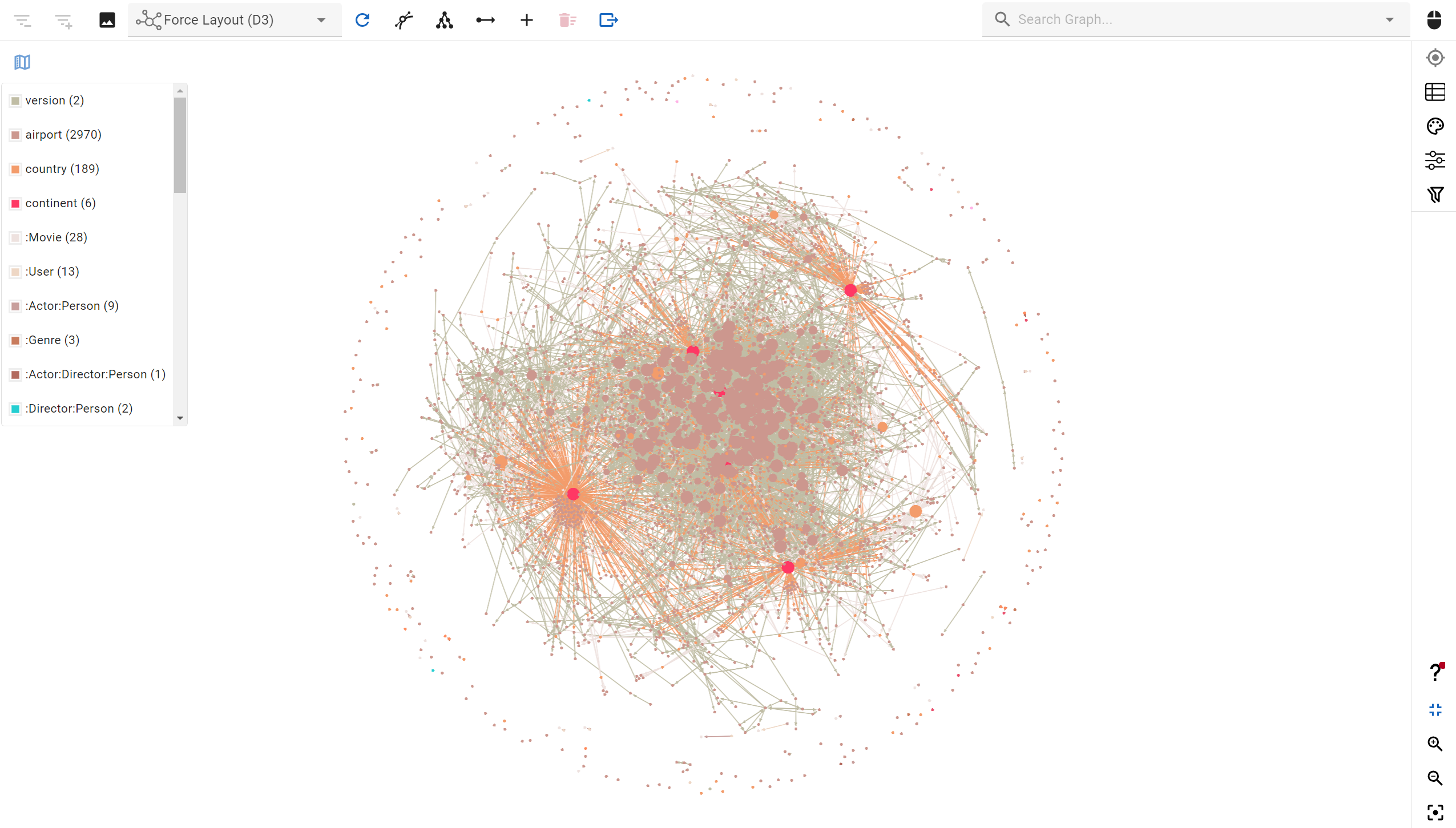1456x828 pixels.
Task: Select the export graph icon
Action: point(608,19)
